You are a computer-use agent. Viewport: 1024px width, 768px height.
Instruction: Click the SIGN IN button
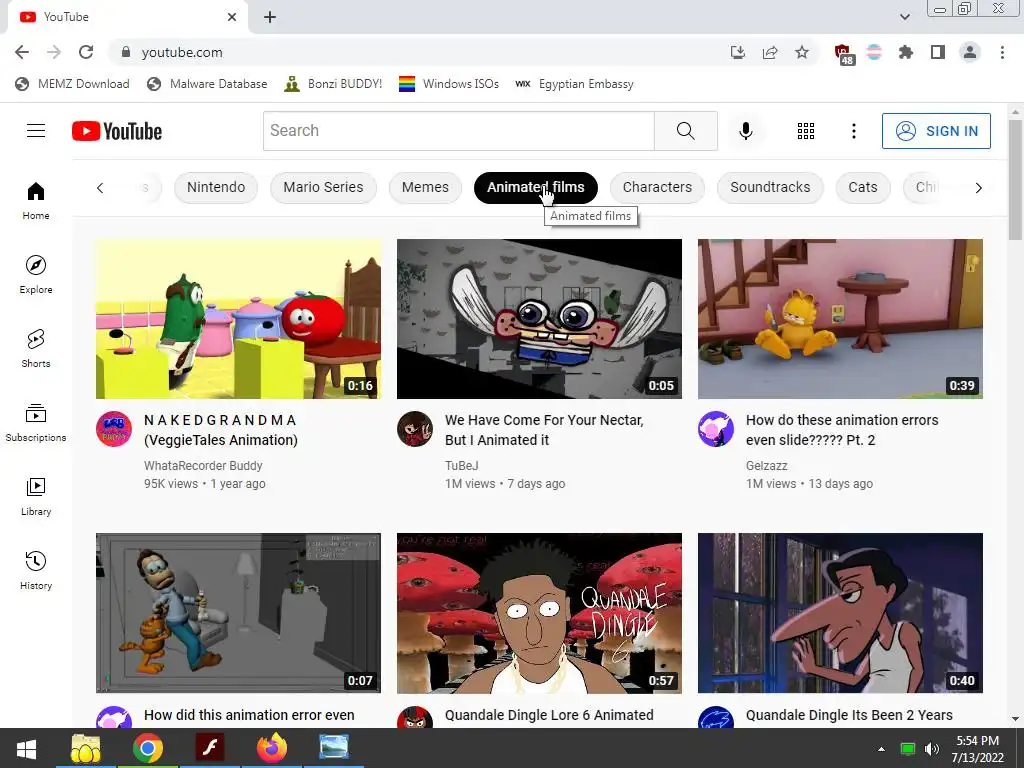pyautogui.click(x=936, y=131)
